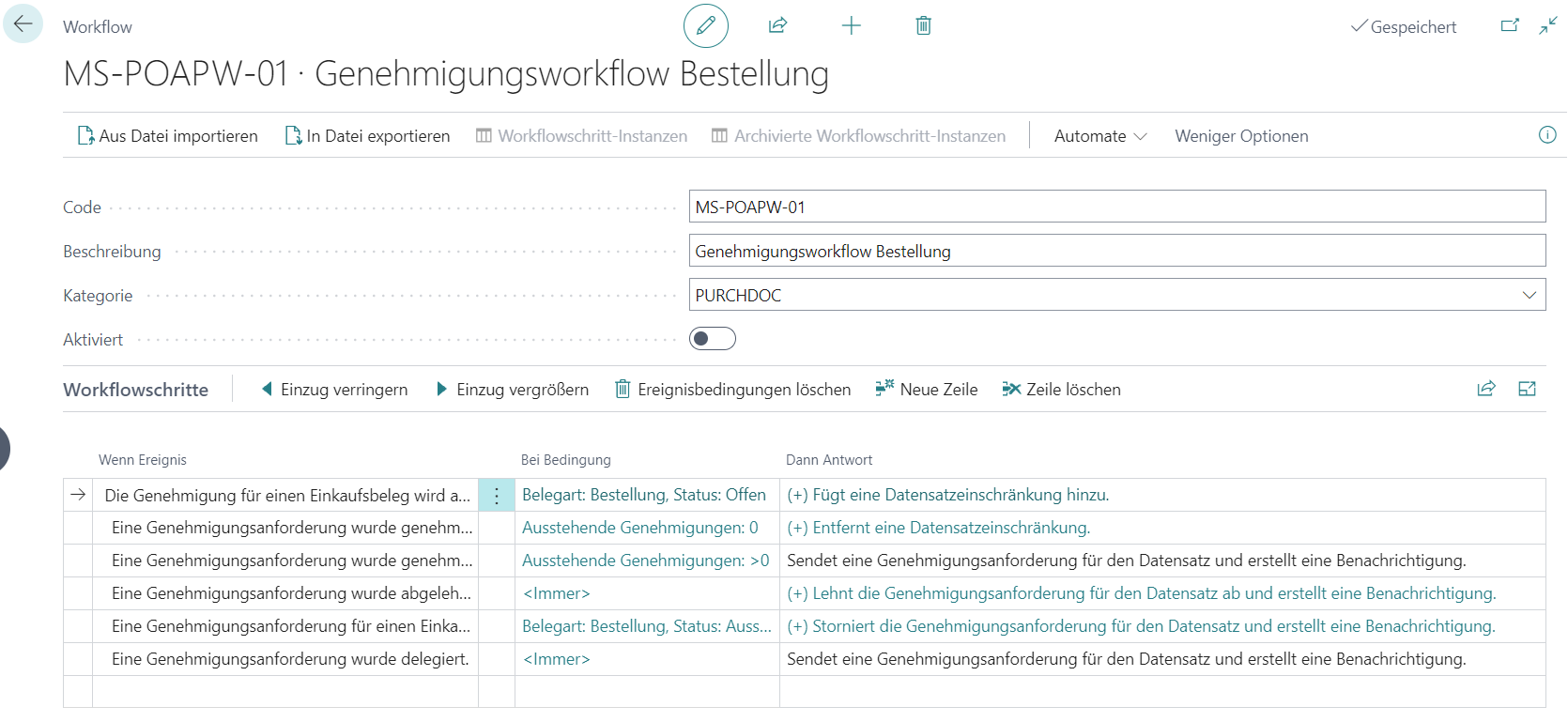This screenshot has height=722, width=1568.
Task: Click Aus Datei importieren
Action: coord(167,136)
